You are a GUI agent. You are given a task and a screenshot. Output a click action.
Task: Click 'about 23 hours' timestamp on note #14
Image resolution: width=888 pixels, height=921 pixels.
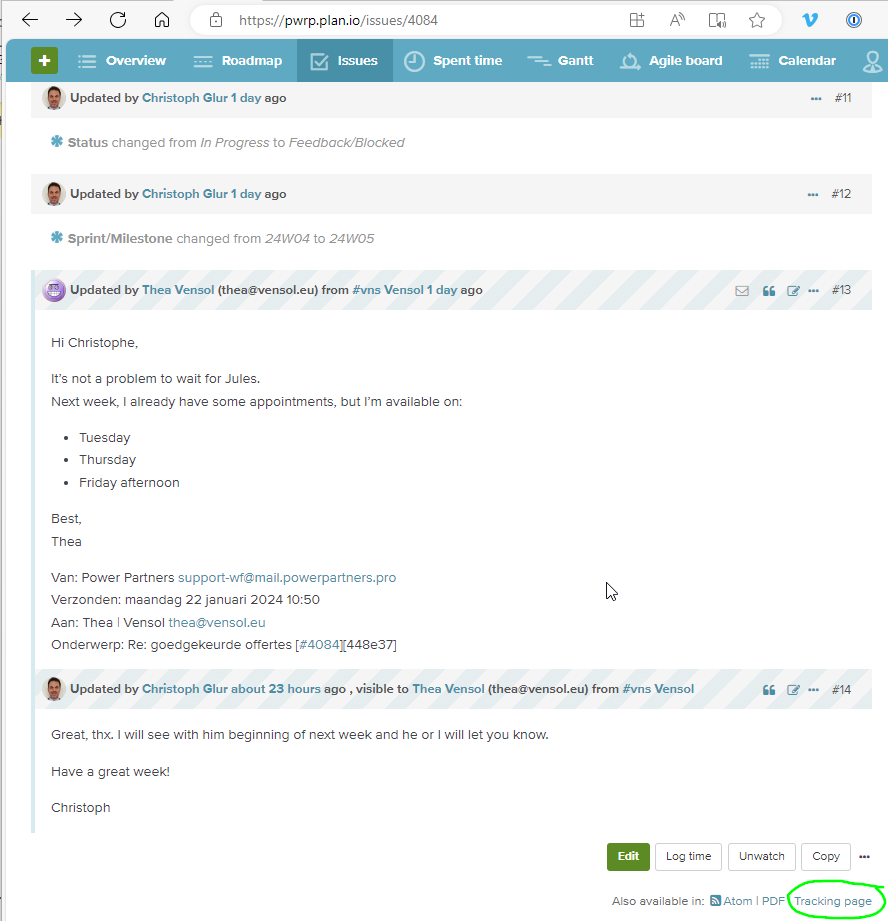click(276, 689)
